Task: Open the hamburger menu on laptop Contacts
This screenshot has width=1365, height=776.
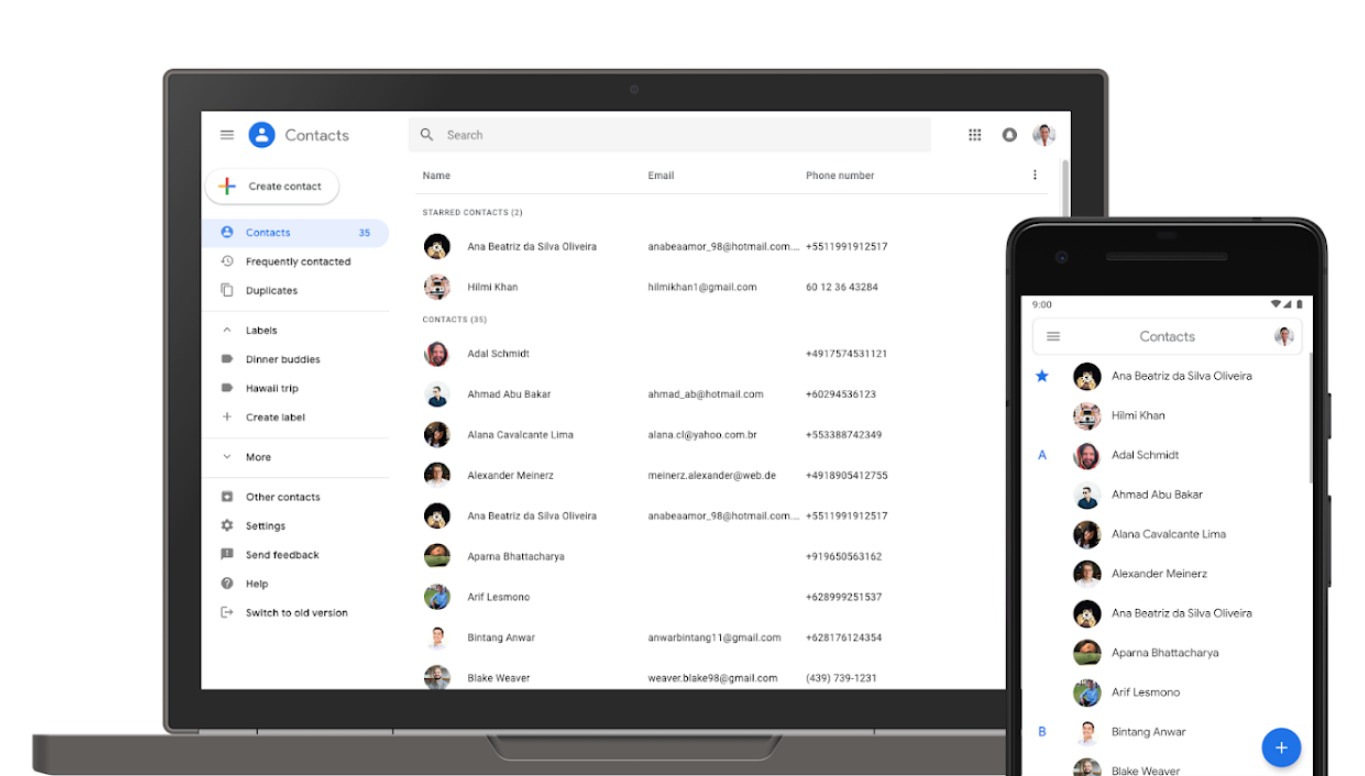Action: [x=227, y=135]
